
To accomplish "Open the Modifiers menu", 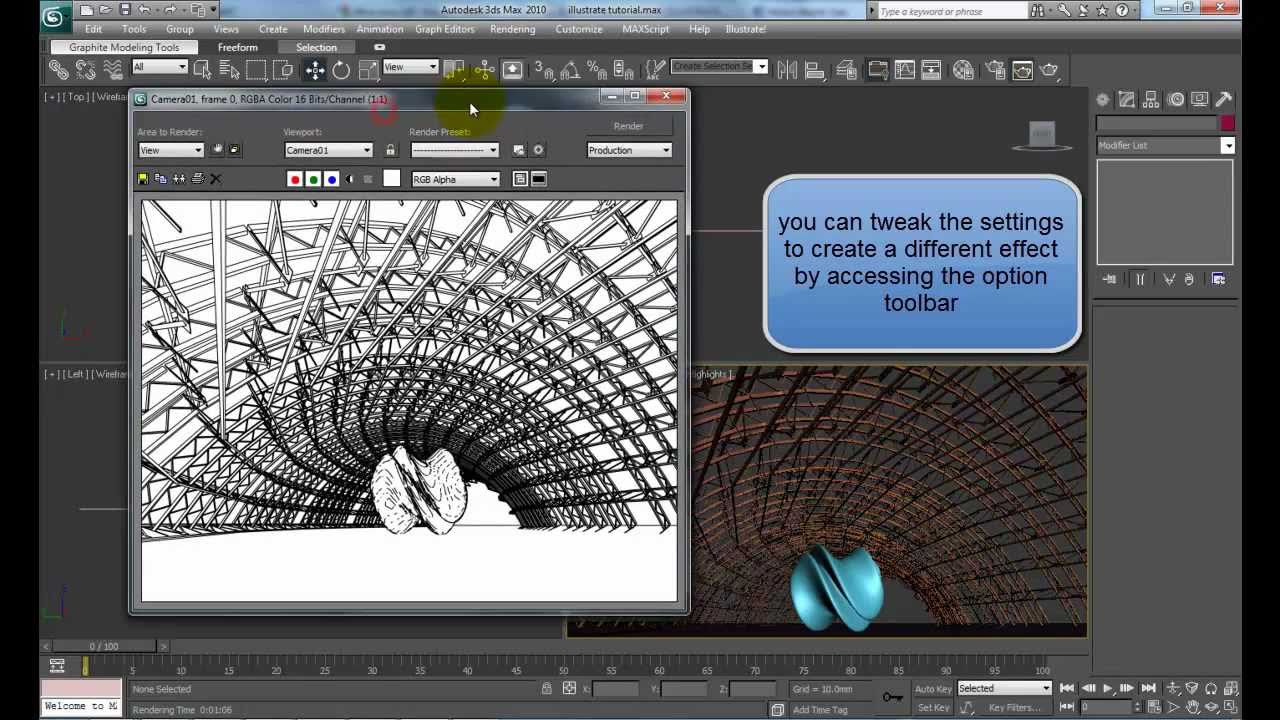I will click(323, 29).
